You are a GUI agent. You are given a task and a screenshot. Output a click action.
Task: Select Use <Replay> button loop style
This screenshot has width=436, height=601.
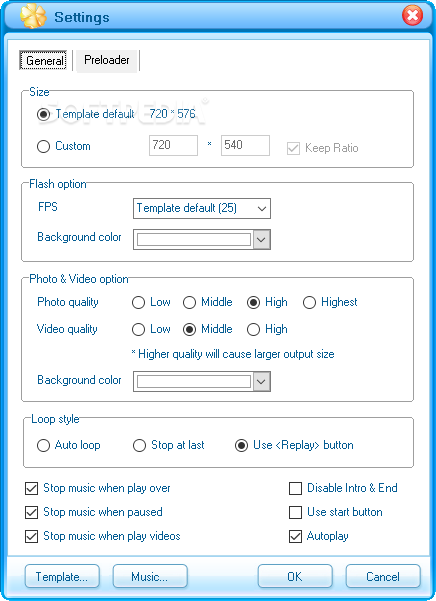[x=241, y=446]
